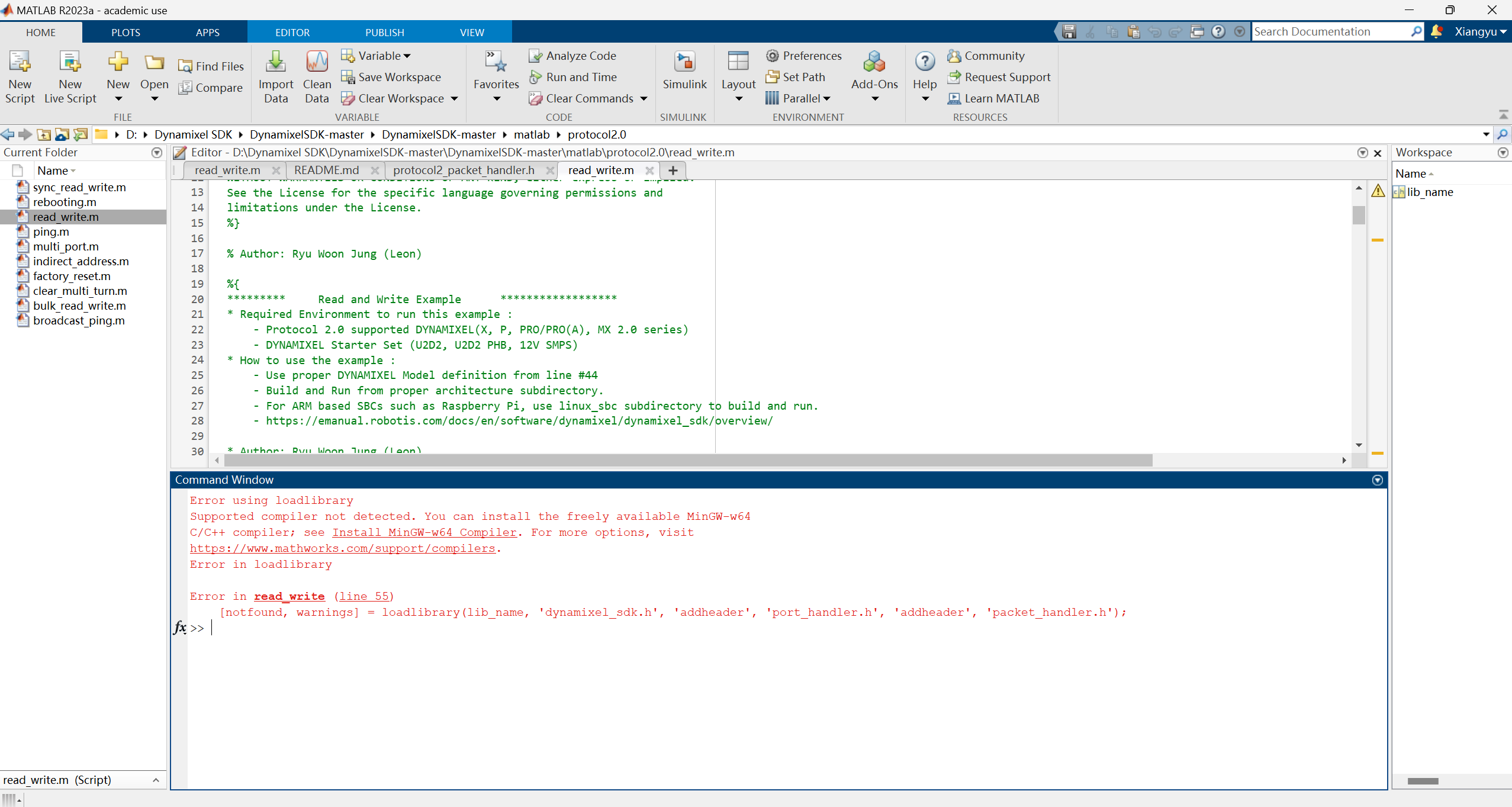Open the Current Folder panel actions menu
This screenshot has height=807, width=1512.
point(157,153)
